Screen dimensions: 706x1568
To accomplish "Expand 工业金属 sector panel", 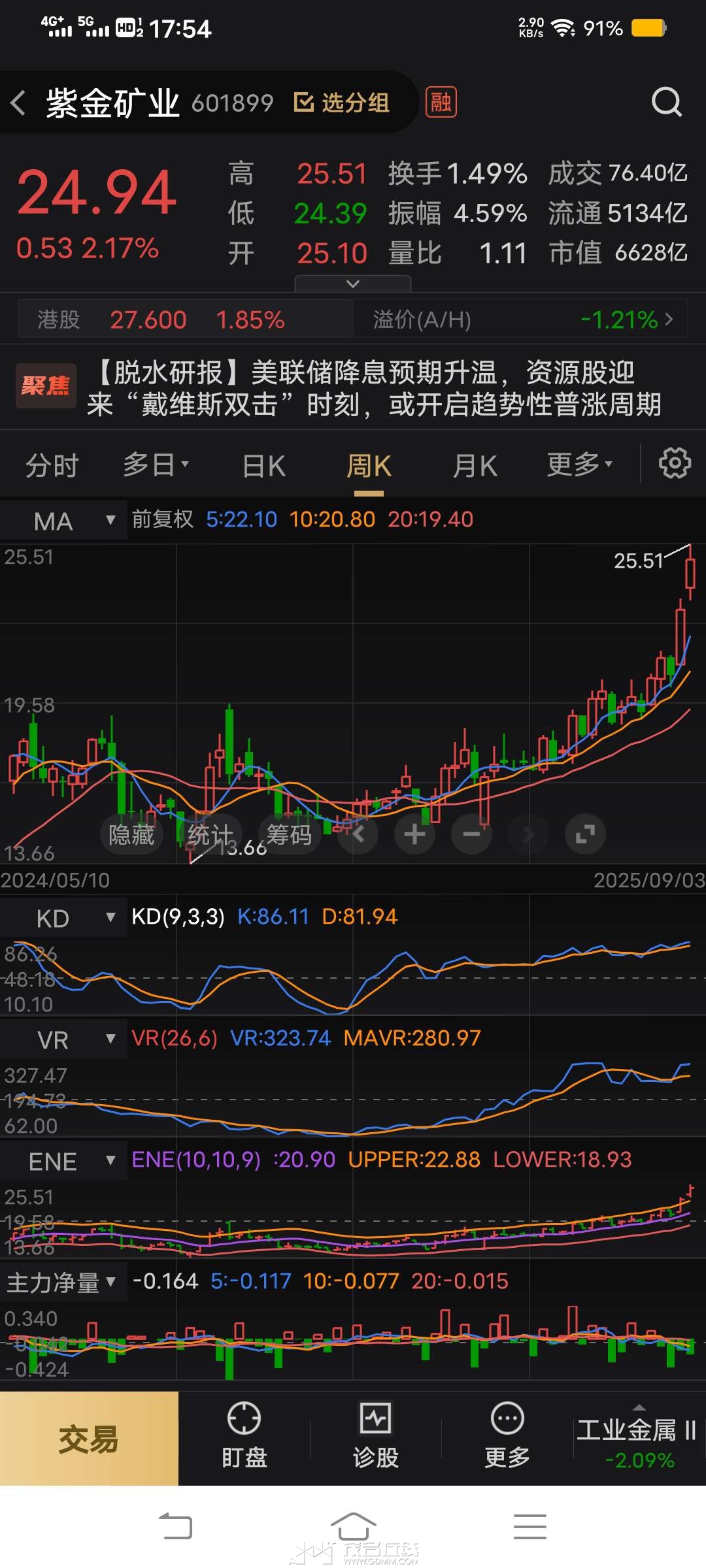I will [639, 1438].
